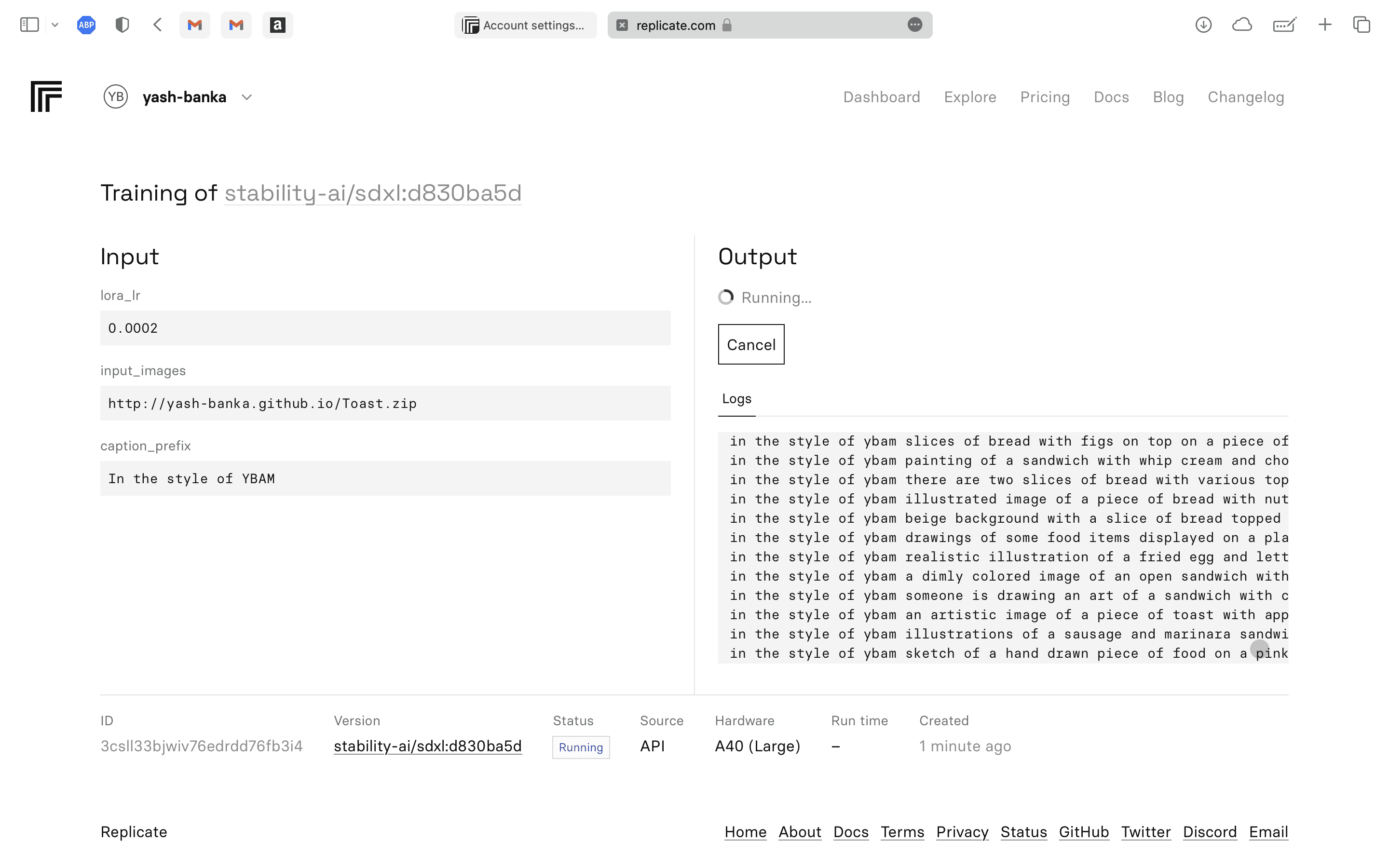Open the AdBlock Plus extension icon
The height and width of the screenshot is (868, 1389).
(x=86, y=25)
